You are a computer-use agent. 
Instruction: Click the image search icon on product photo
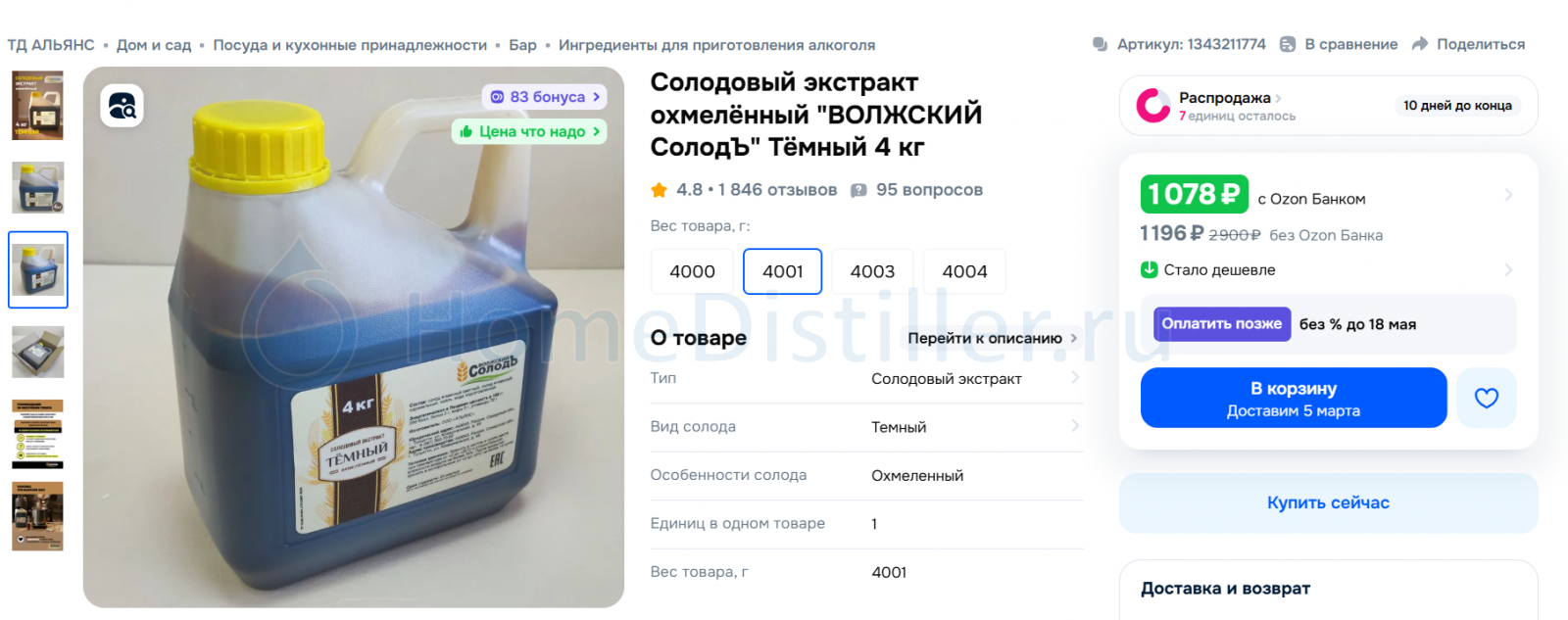(x=122, y=106)
